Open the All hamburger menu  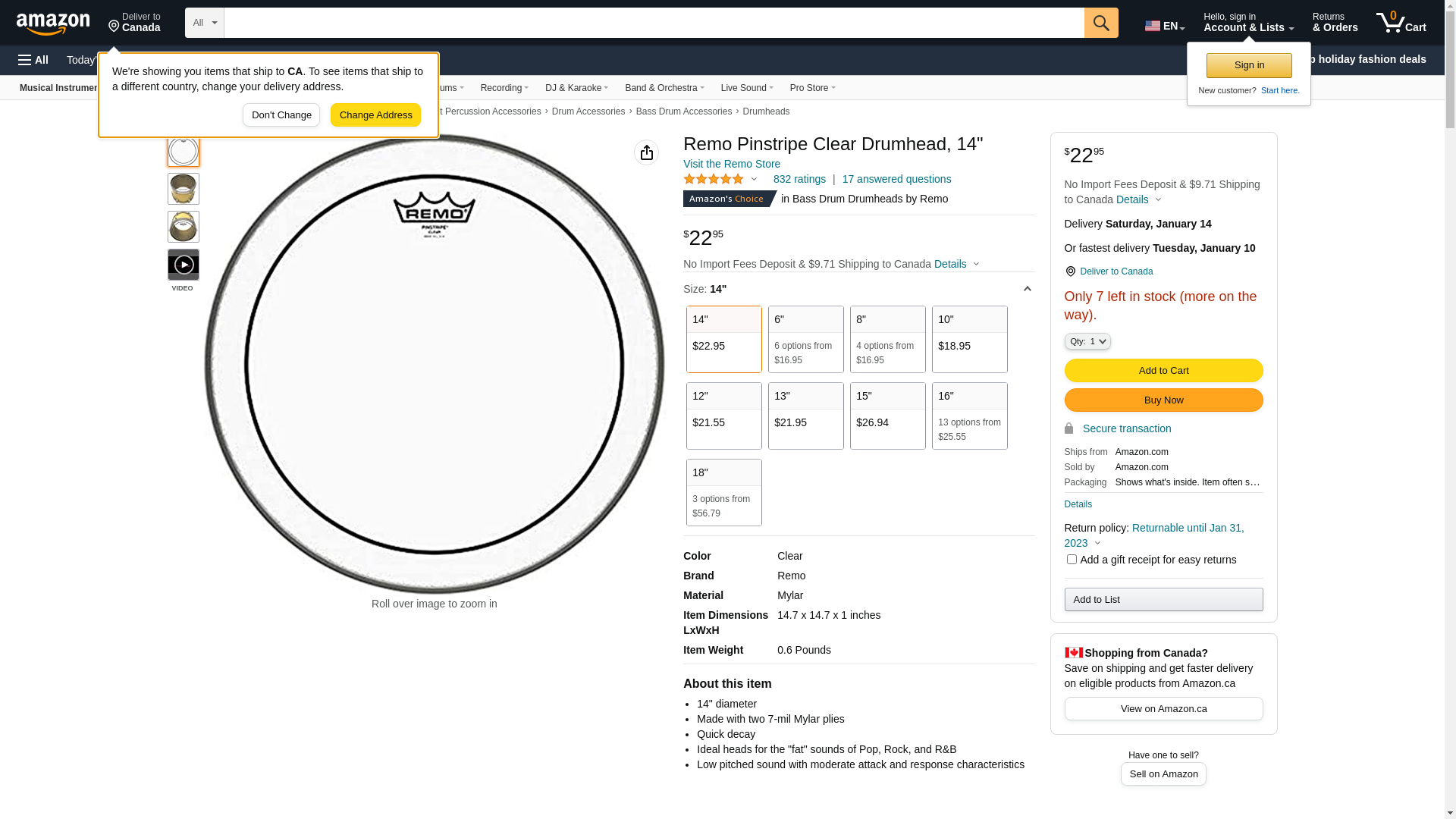click(x=33, y=60)
